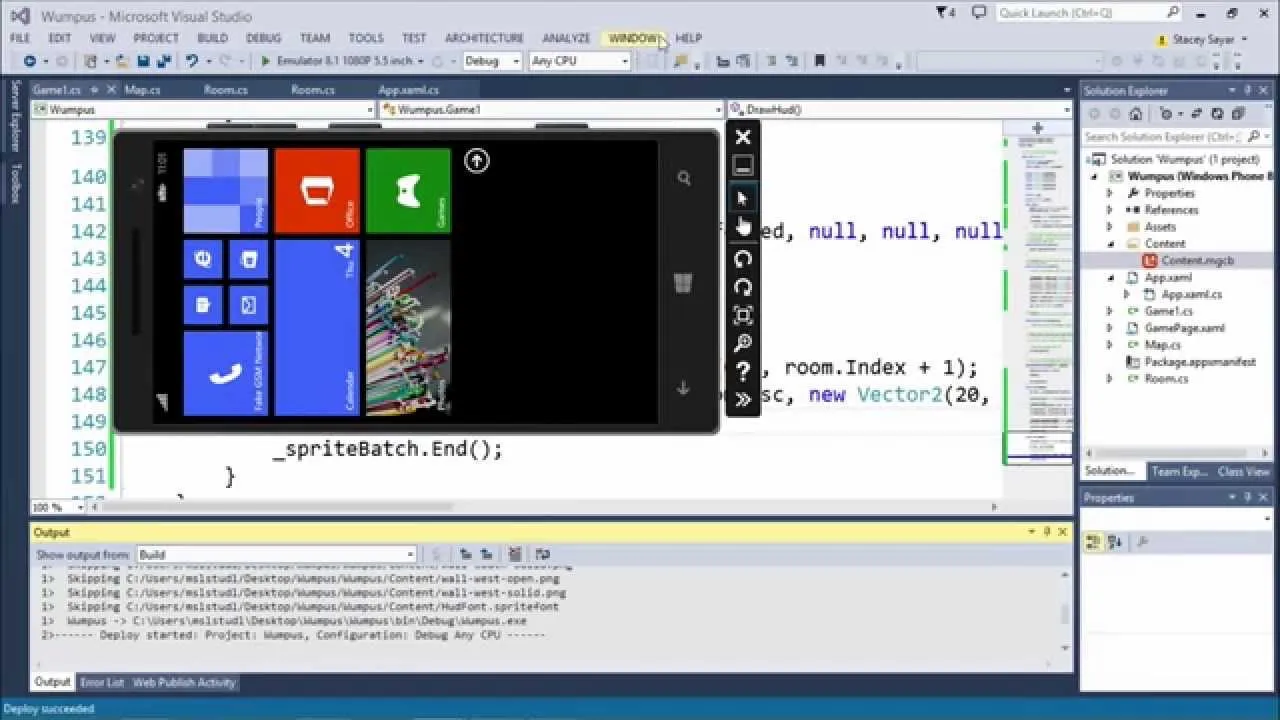Switch to the Map.cs tab
Image resolution: width=1280 pixels, height=720 pixels.
(144, 89)
